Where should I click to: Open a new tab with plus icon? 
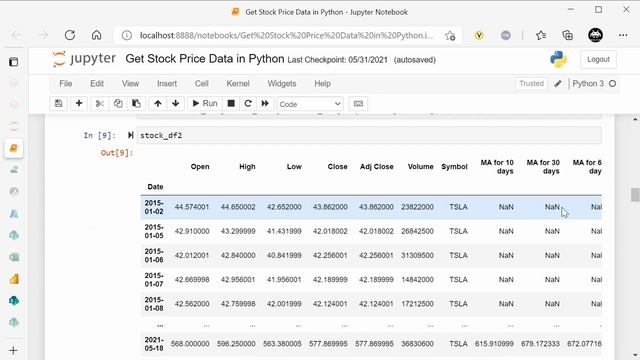(13, 350)
